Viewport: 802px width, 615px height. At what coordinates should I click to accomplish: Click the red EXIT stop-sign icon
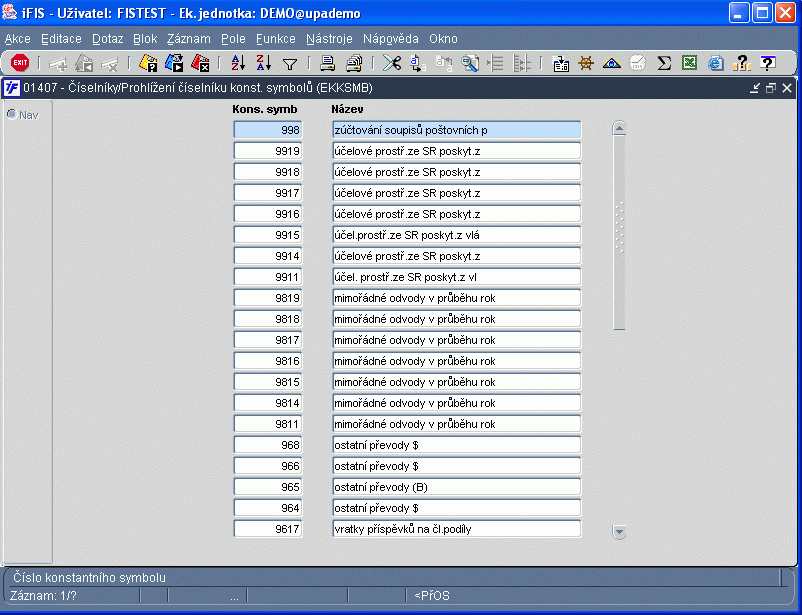[20, 63]
